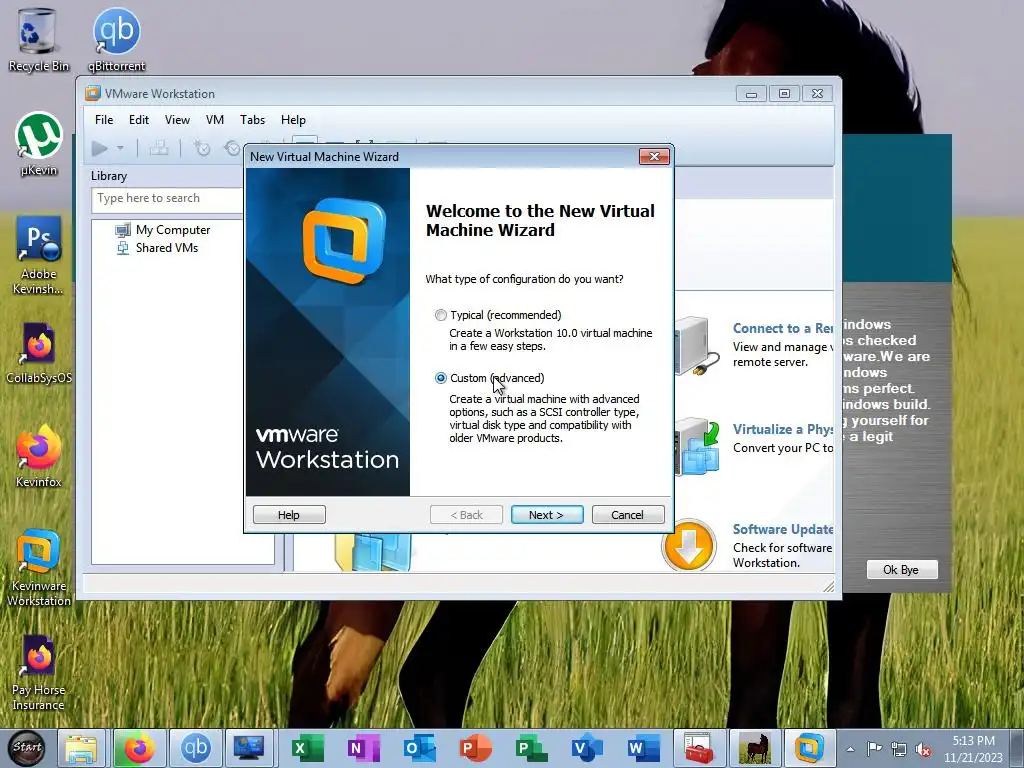Viewport: 1024px width, 768px height.
Task: Open the Kevinfox desktop icon
Action: click(38, 456)
